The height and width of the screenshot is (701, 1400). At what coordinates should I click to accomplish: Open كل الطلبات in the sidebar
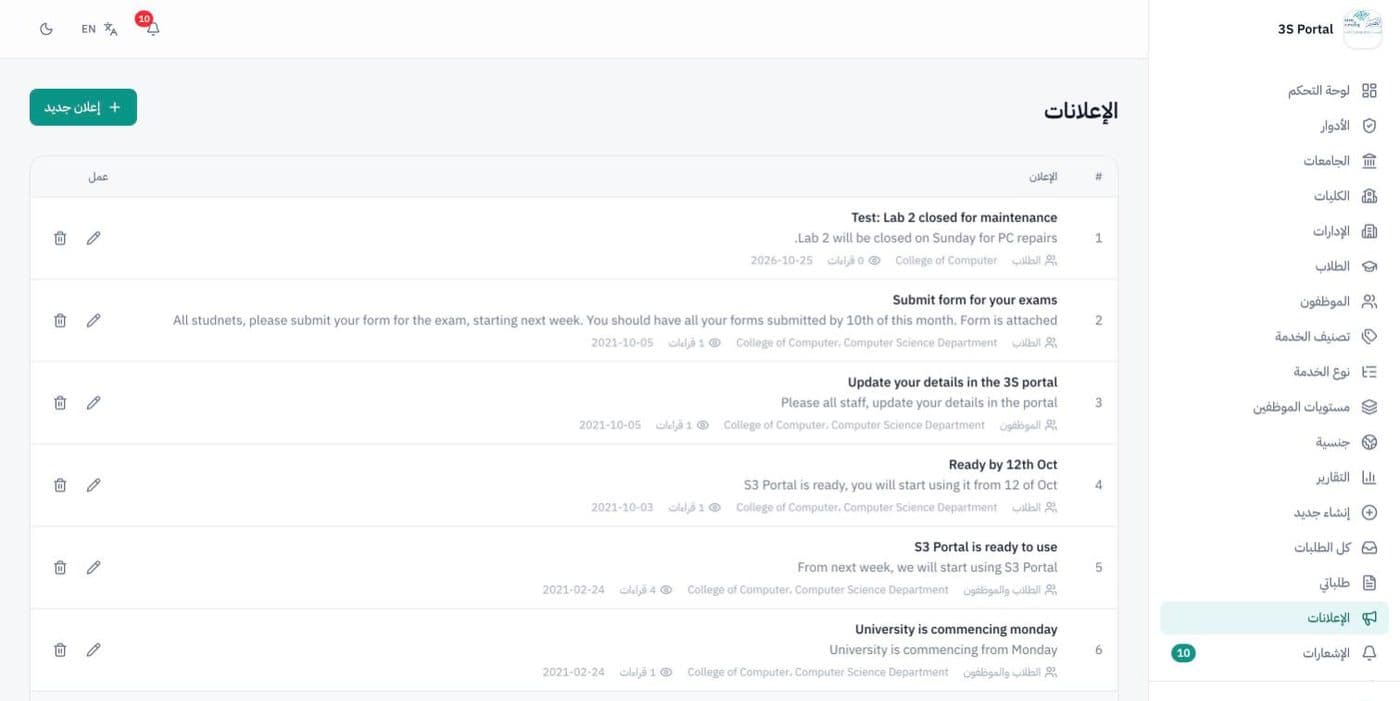click(1274, 548)
